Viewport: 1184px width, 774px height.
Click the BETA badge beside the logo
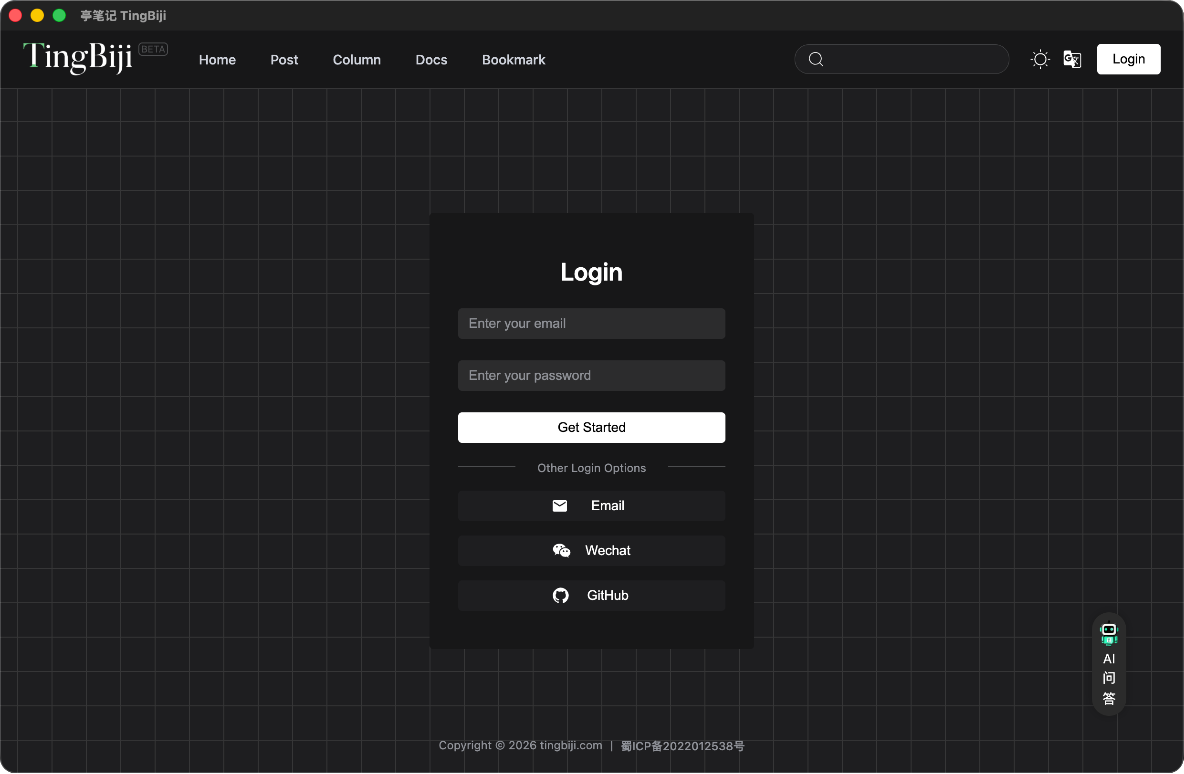[x=153, y=49]
